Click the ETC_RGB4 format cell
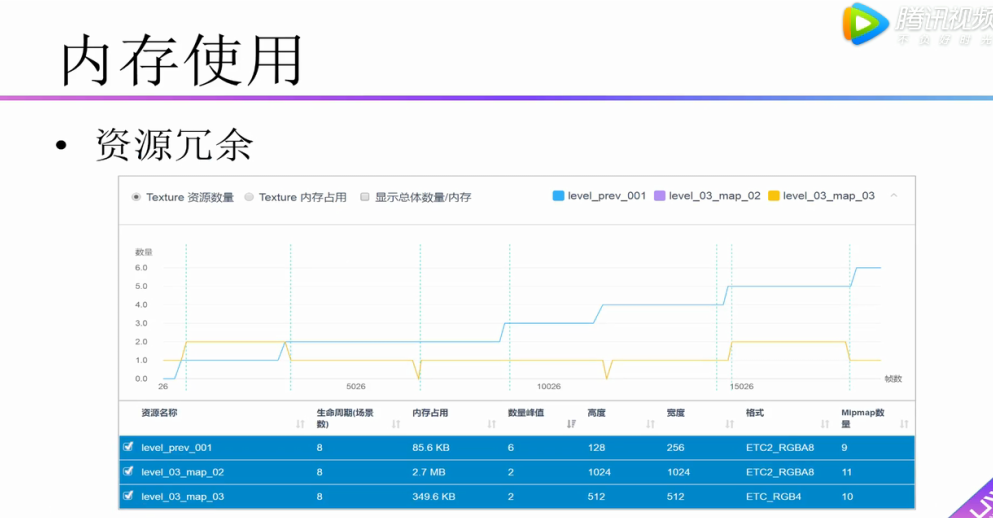 point(773,497)
